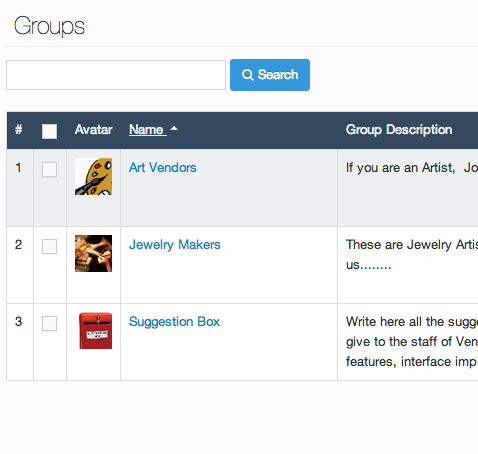Open the Jewelry Makers group link

[175, 245]
